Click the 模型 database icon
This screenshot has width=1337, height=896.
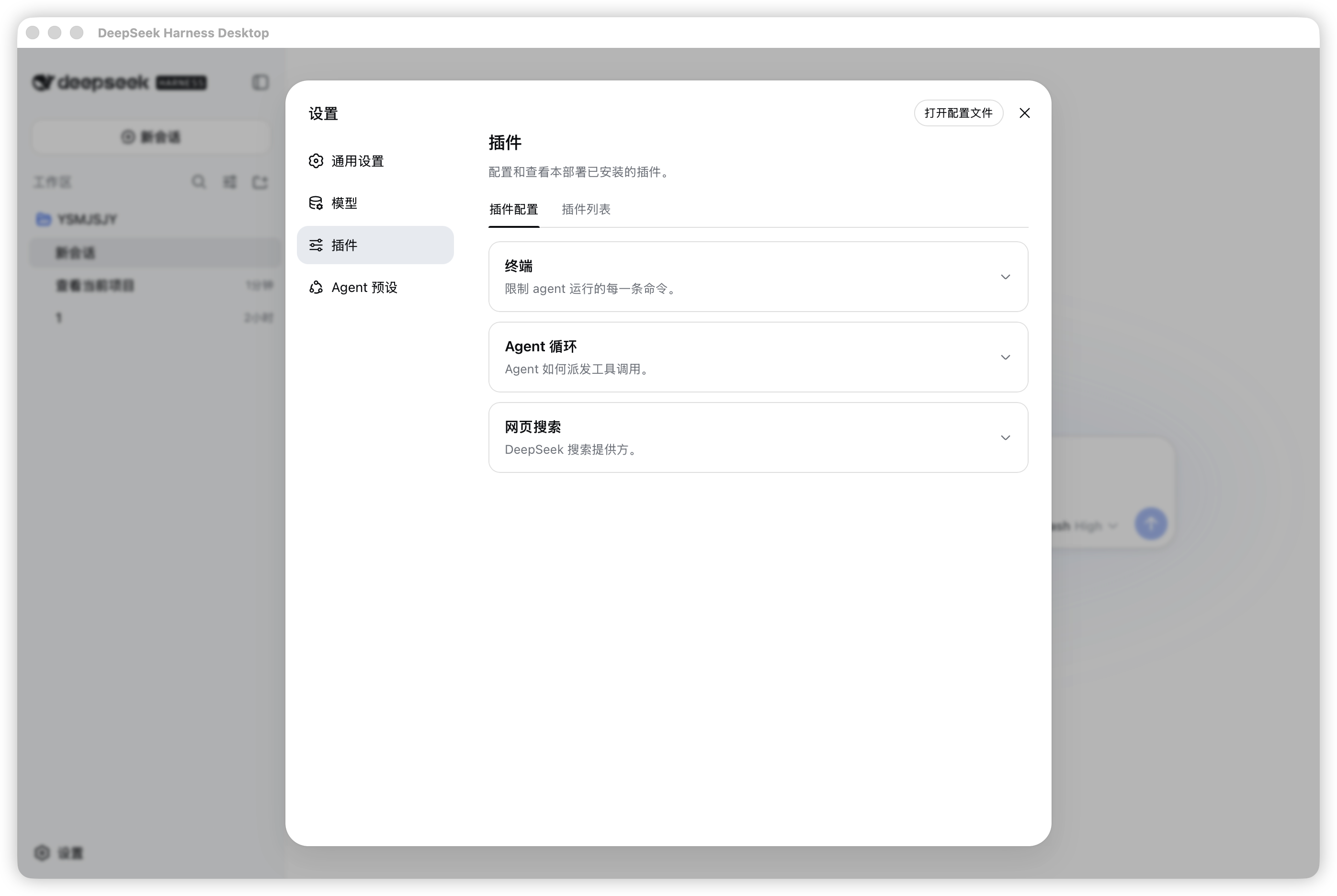tap(316, 203)
